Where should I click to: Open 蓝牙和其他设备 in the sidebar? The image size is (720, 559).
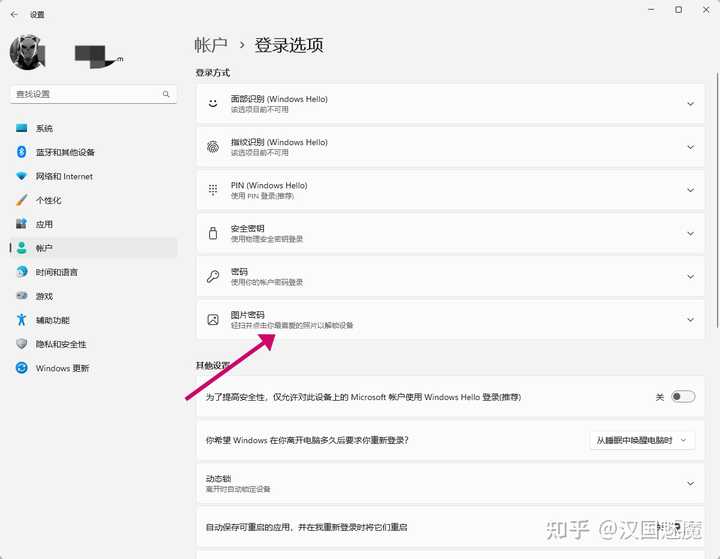(x=93, y=152)
